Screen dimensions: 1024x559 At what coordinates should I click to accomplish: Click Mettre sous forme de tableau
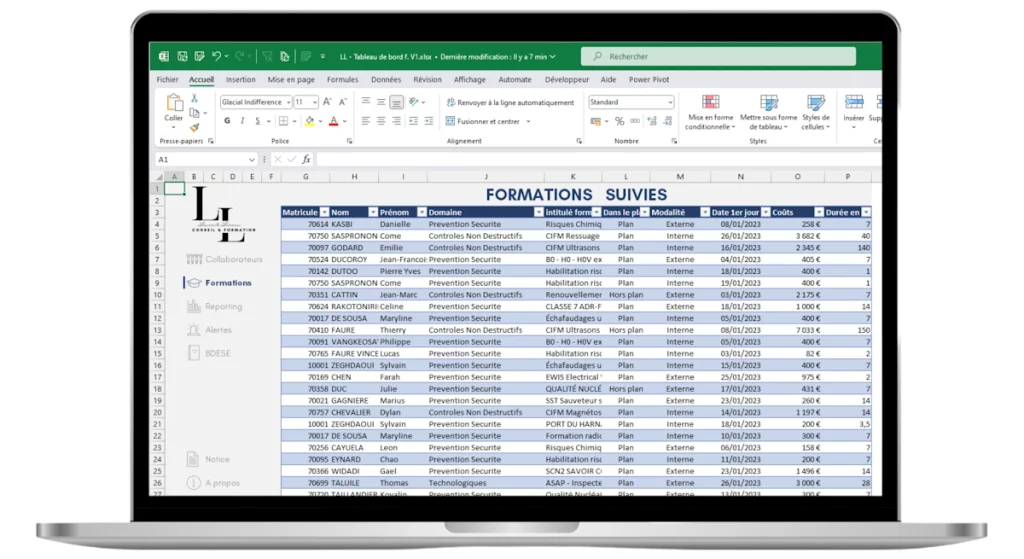[769, 112]
